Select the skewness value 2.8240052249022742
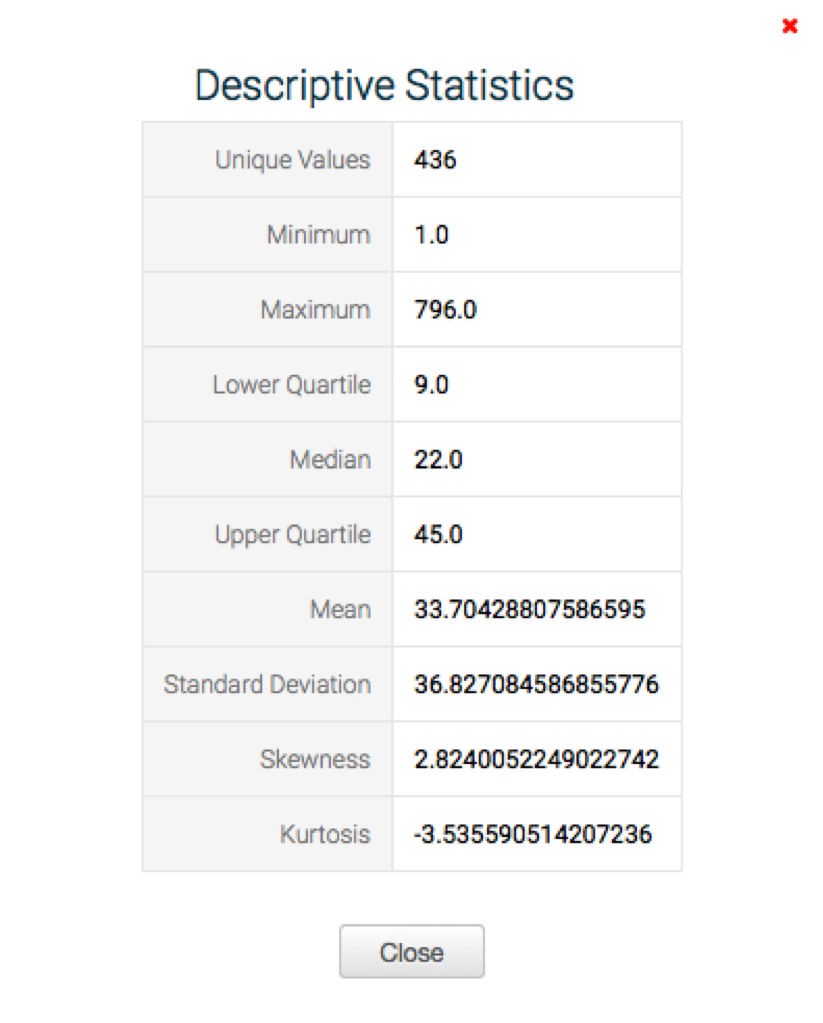Viewport: 823px width, 1023px height. coord(536,759)
